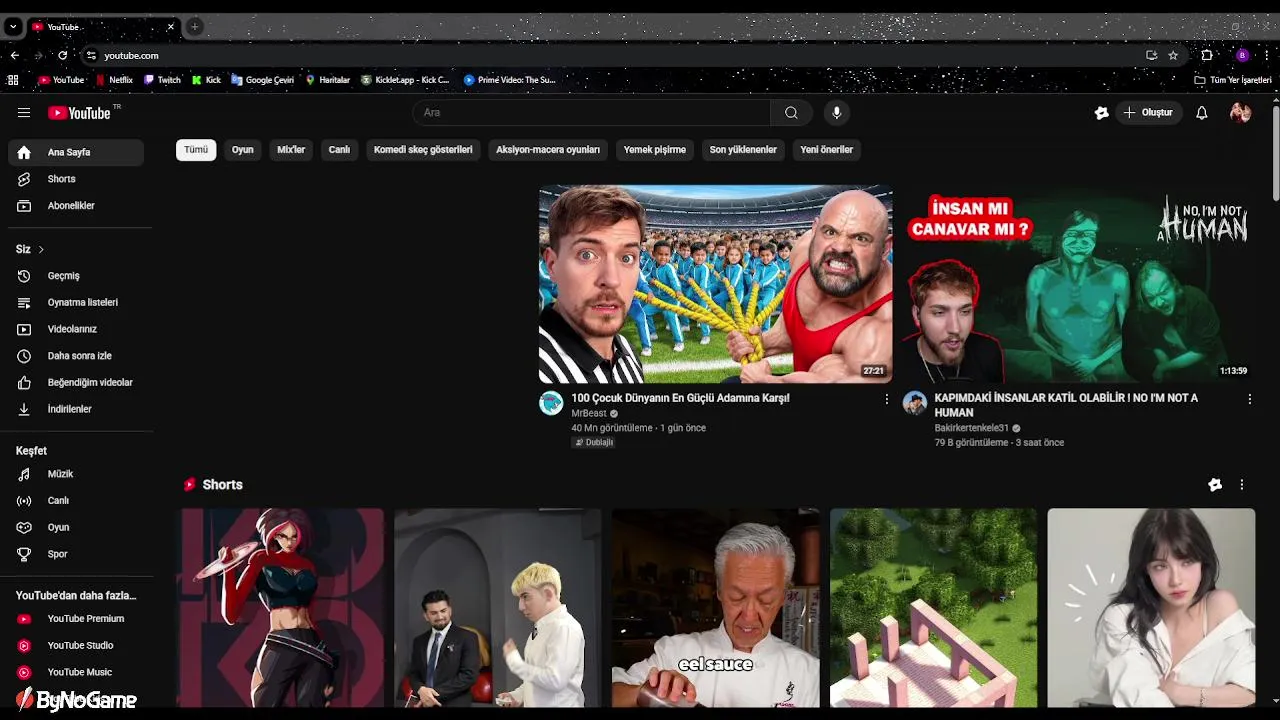
Task: Open the Minecraft pink structure Short
Action: tap(934, 608)
